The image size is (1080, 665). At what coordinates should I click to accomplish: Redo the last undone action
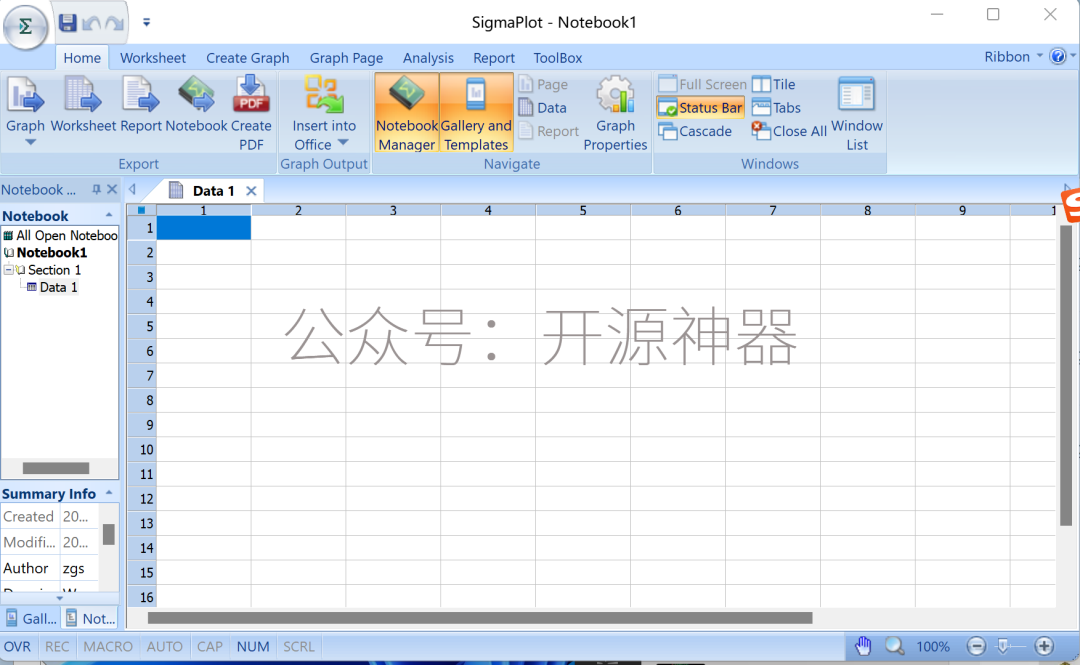(114, 23)
